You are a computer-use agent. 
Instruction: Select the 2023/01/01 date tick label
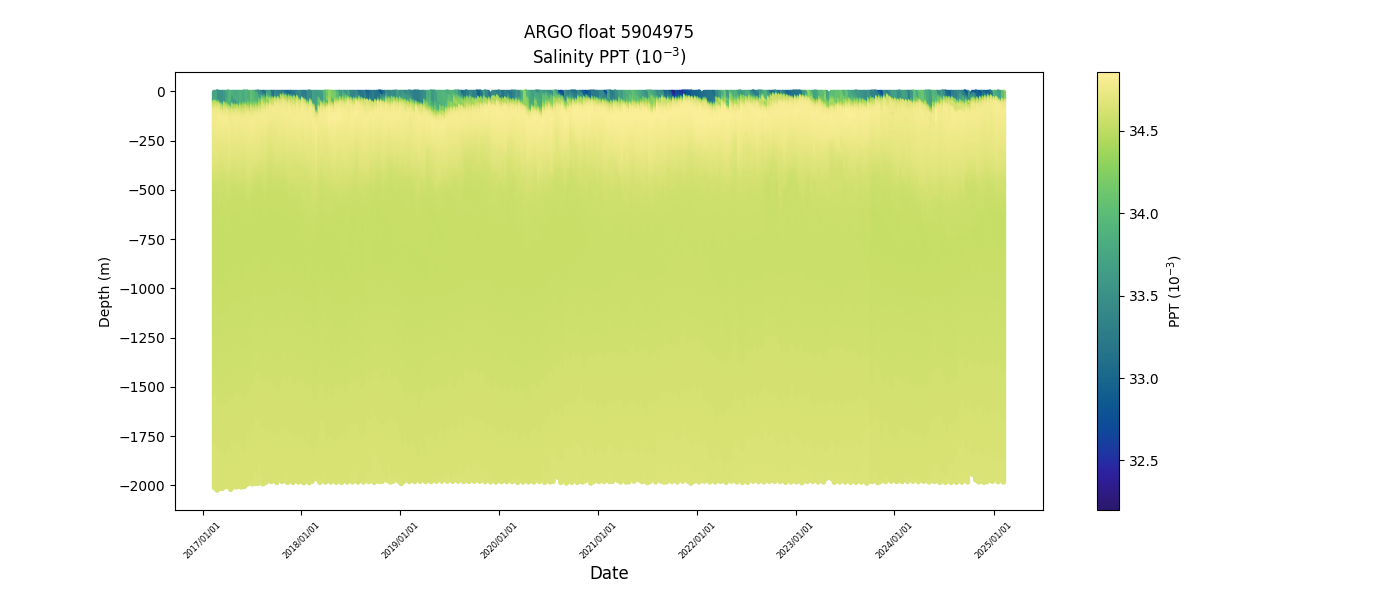click(796, 540)
